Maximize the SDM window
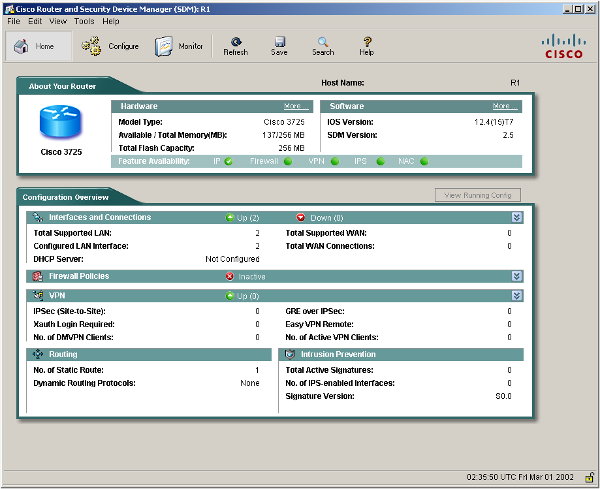The image size is (600, 489). (579, 9)
